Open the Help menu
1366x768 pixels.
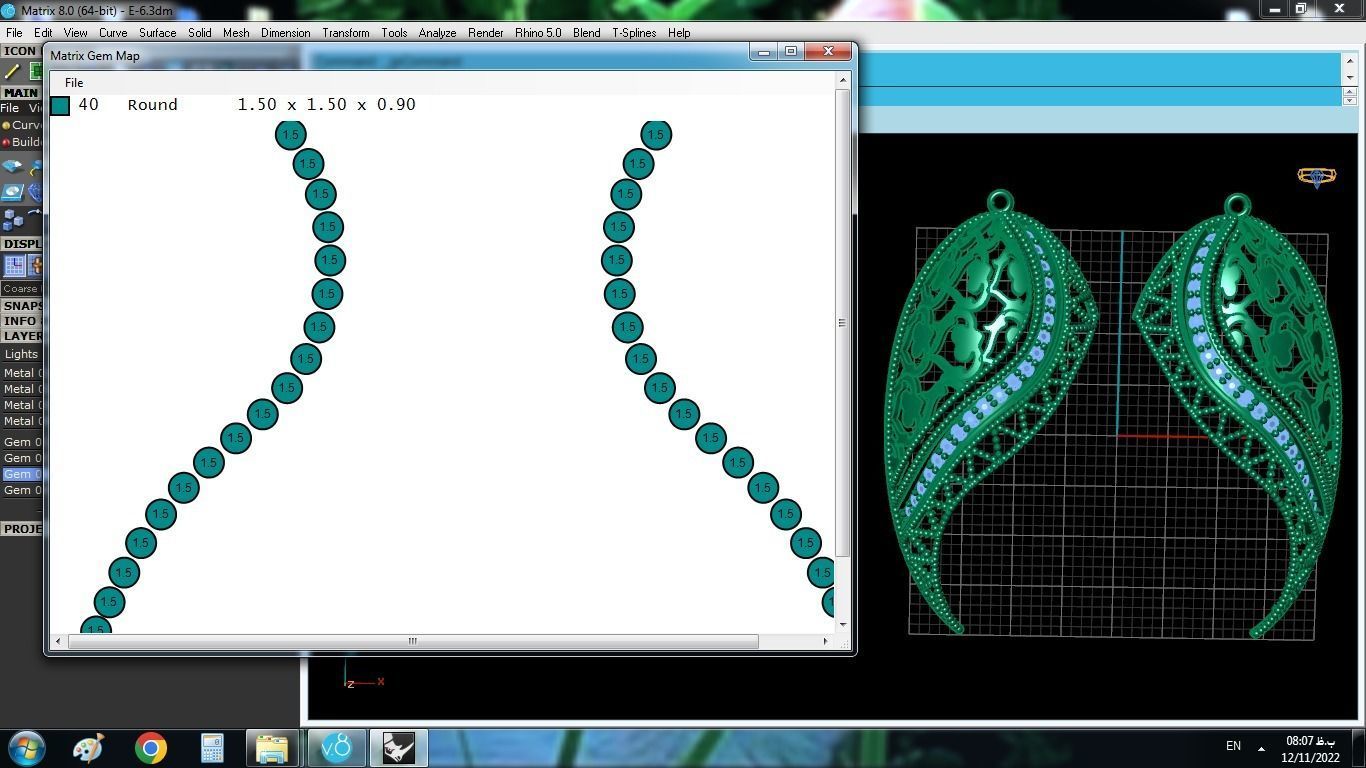[679, 33]
